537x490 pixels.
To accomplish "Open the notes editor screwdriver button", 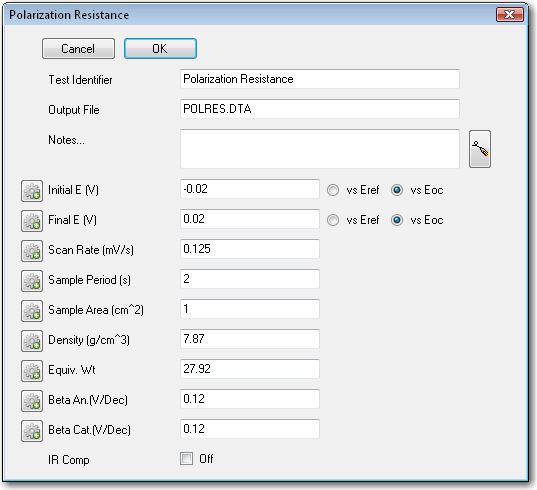I will (x=480, y=149).
